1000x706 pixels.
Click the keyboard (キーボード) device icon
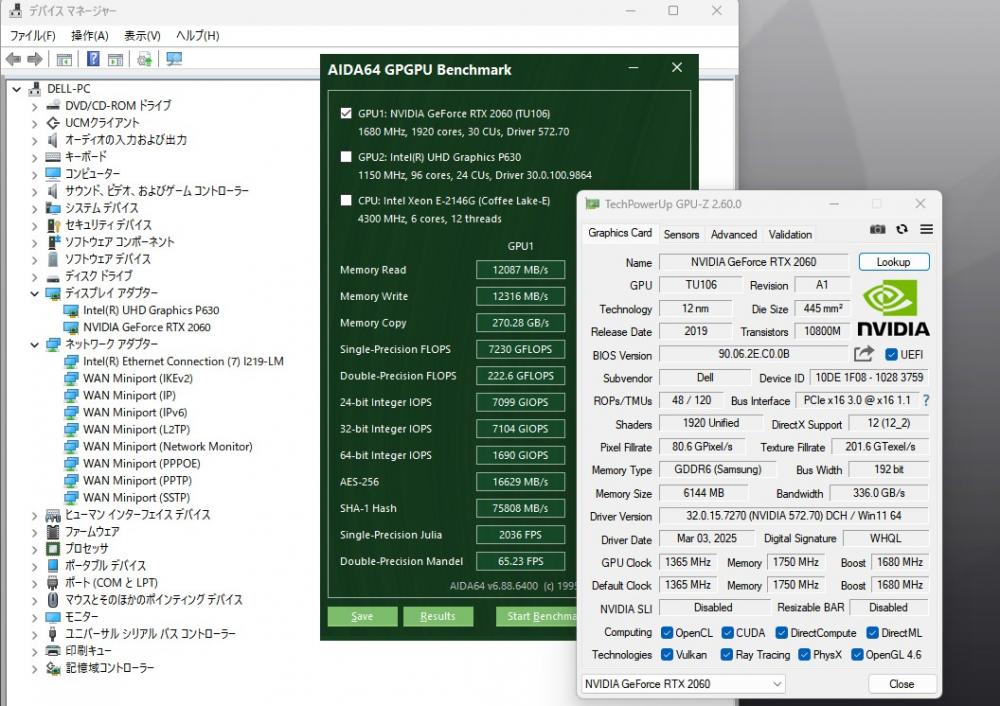click(x=53, y=157)
